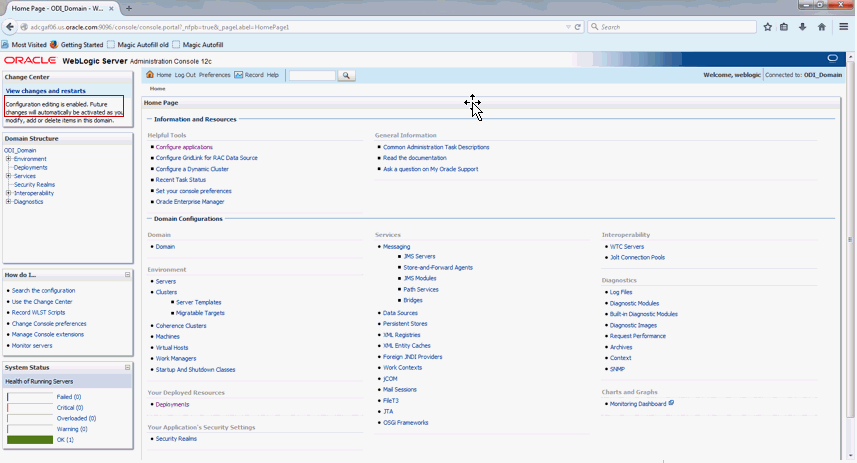
Task: Open the Firefox hamburger menu
Action: [843, 27]
